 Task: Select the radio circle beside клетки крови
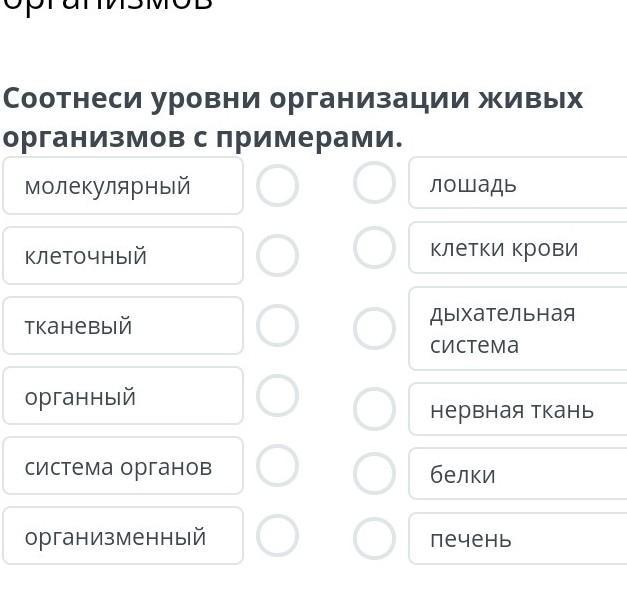[x=374, y=248]
